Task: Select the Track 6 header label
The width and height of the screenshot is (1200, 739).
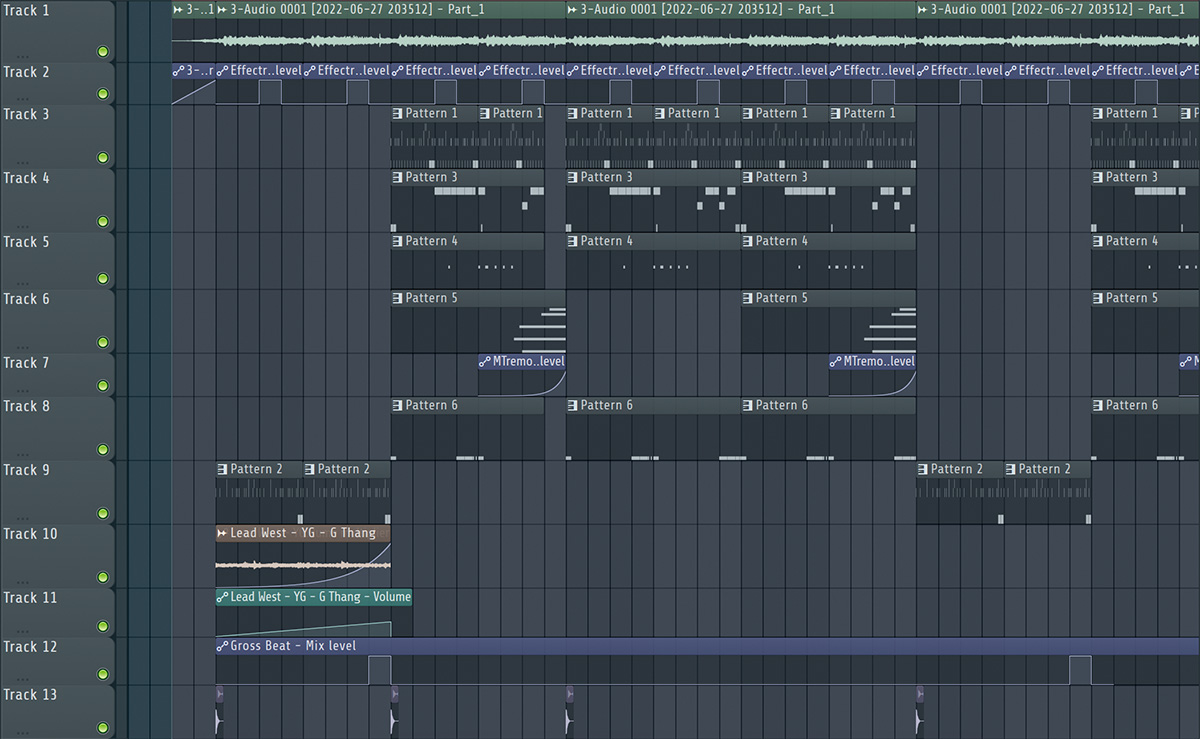Action: coord(26,299)
